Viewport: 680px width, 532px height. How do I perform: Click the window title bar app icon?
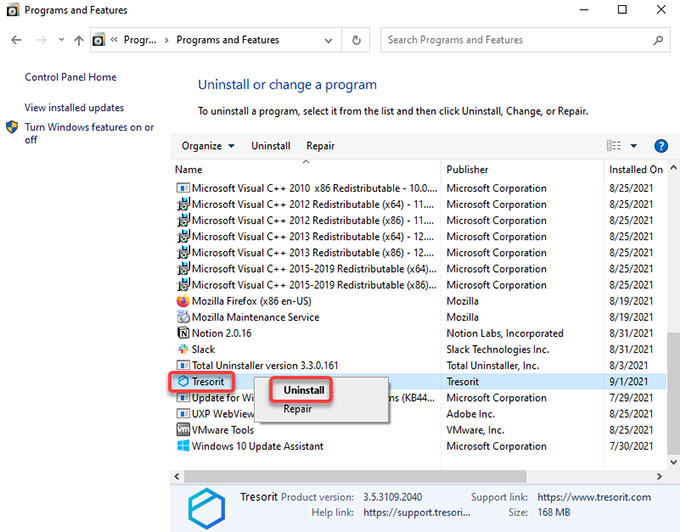point(13,10)
